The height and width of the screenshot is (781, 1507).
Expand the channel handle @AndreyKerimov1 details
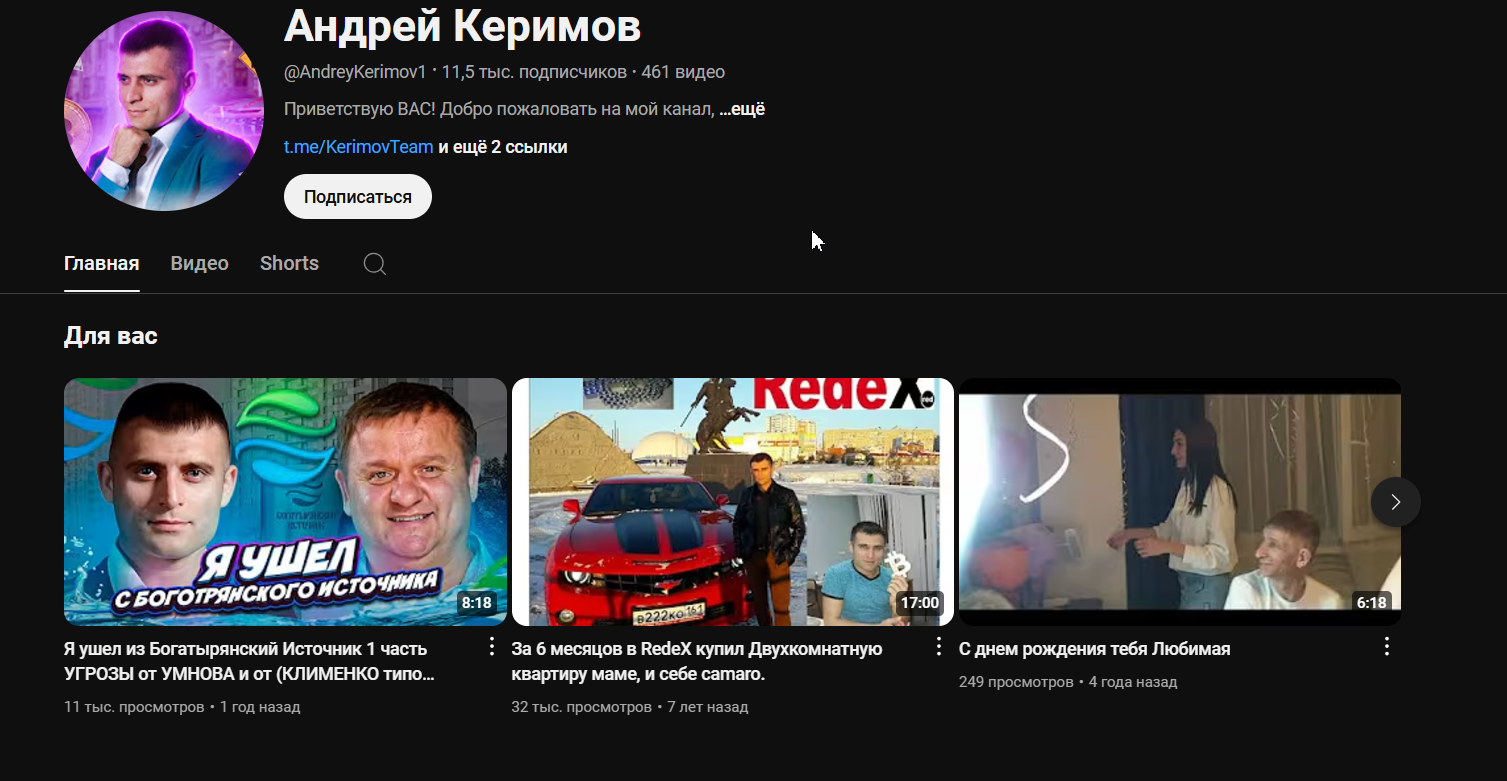click(353, 71)
